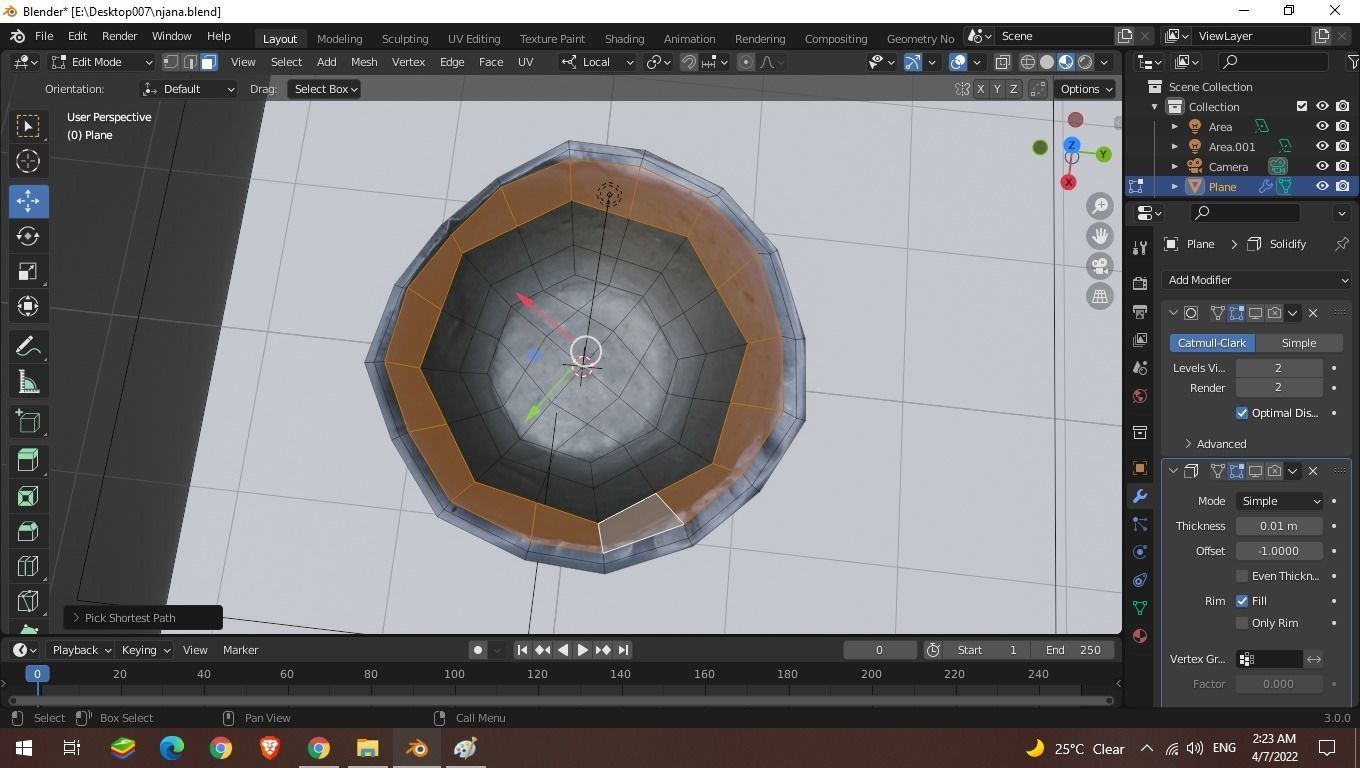Screen dimensions: 1360x768
Task: Uncheck Optimal Display checkbox
Action: (1242, 413)
